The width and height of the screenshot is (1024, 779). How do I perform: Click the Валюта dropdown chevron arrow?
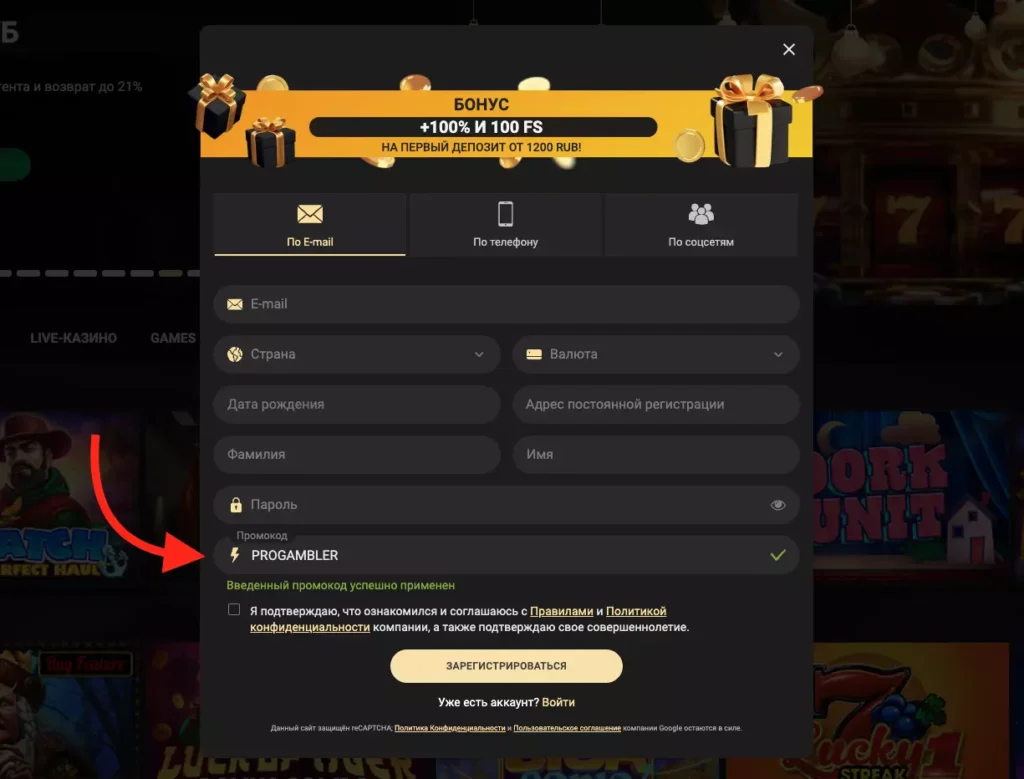[778, 355]
